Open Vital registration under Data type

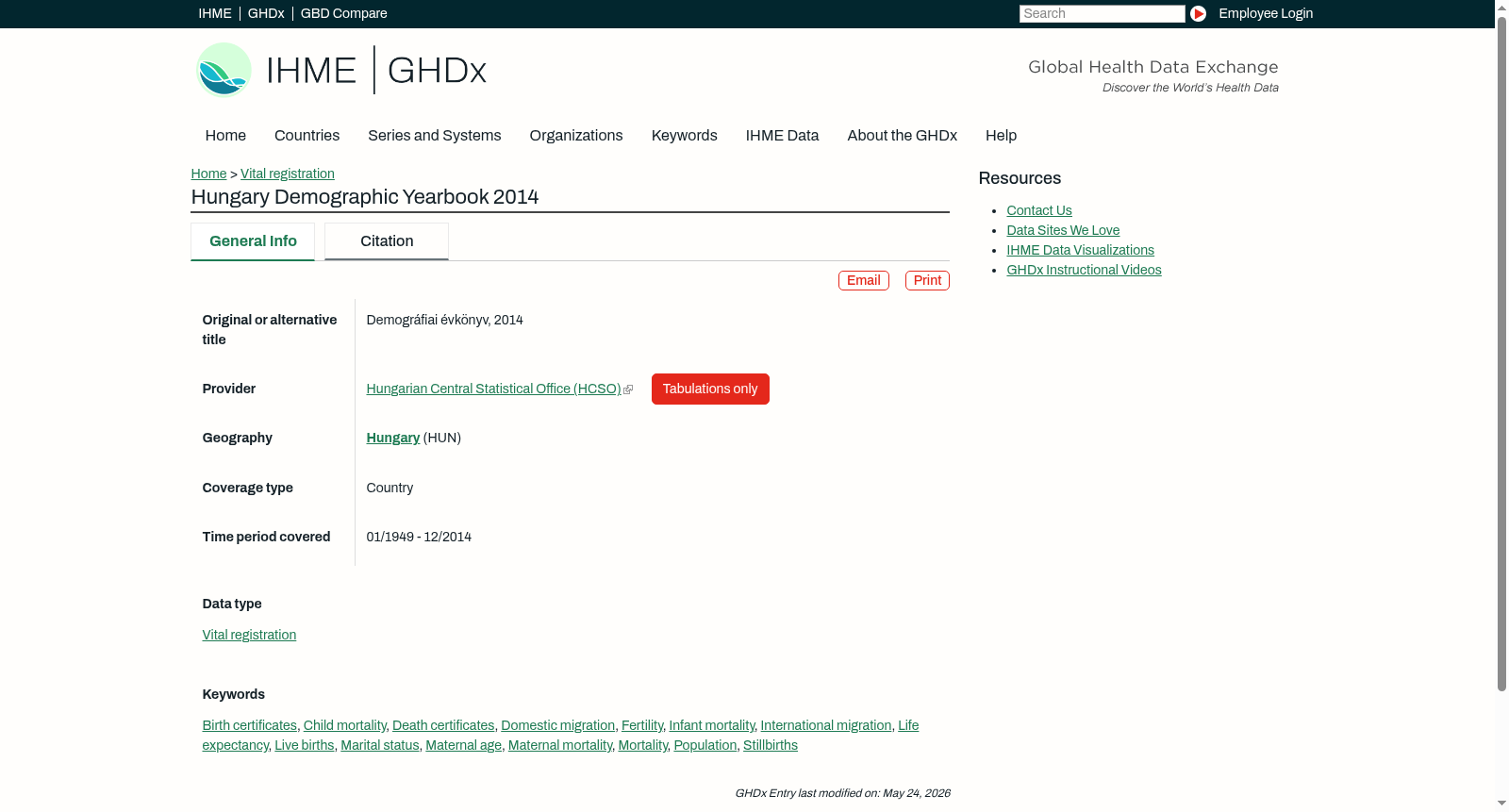[x=249, y=635]
